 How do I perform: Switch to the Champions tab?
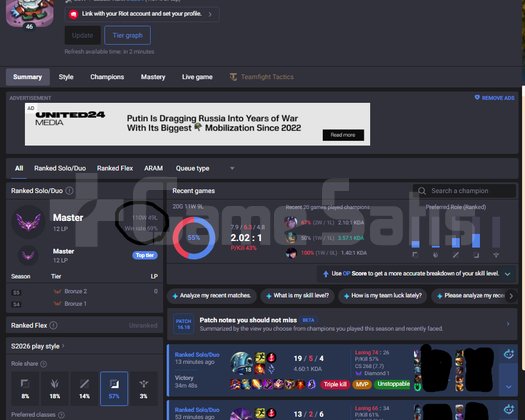point(107,77)
